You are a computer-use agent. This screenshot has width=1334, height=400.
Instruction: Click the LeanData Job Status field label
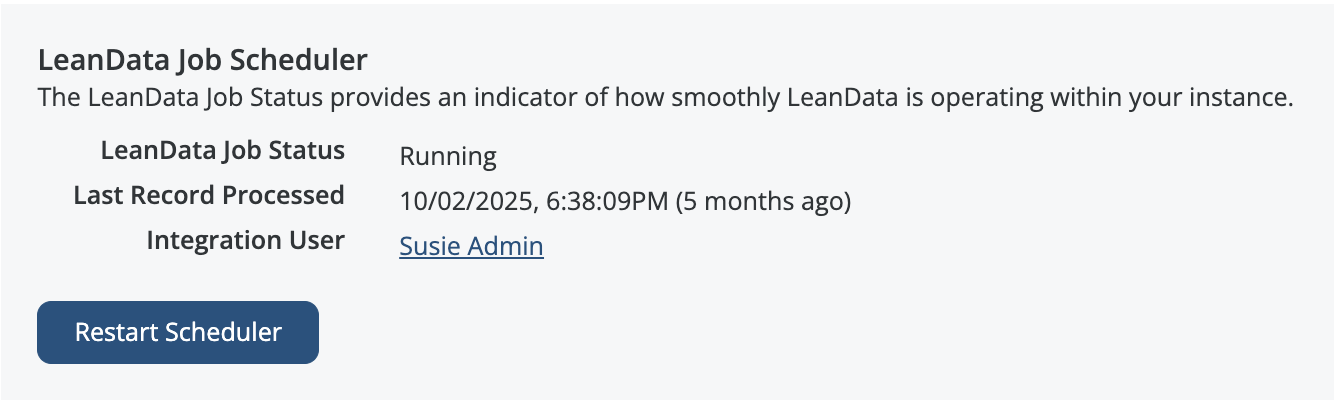click(x=223, y=151)
